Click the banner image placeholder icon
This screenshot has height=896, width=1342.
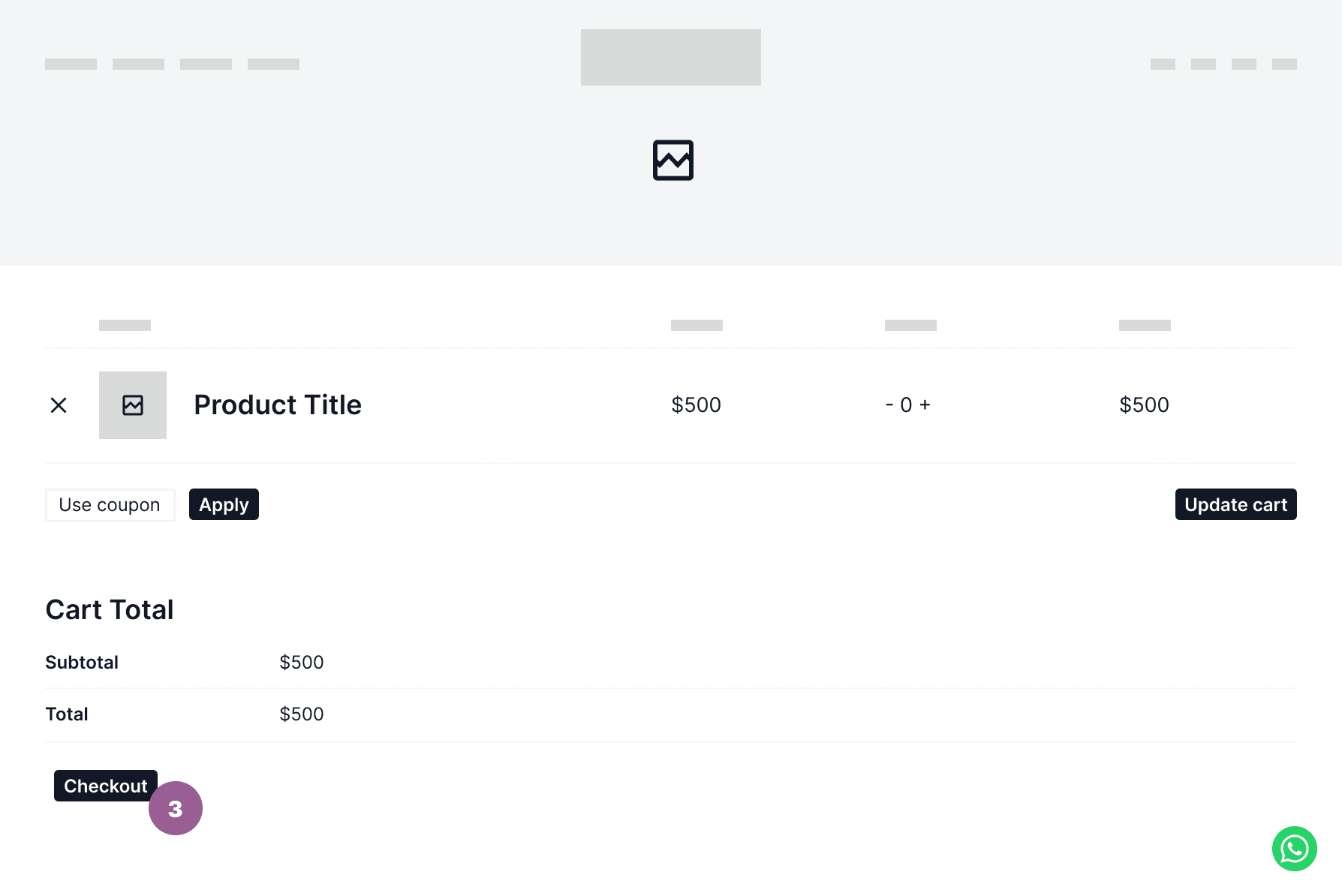(673, 160)
